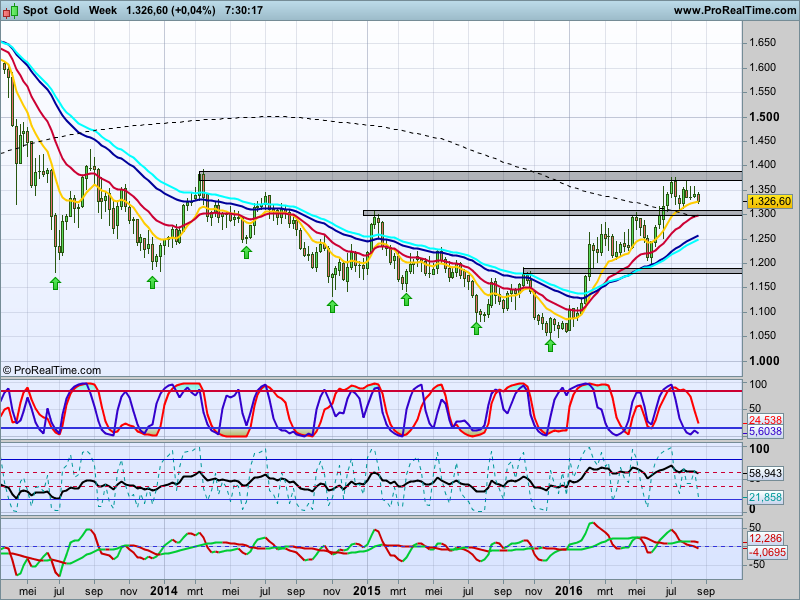800x600 pixels.
Task: Click the © ProRealTime.com copyright label
Action: [52, 370]
